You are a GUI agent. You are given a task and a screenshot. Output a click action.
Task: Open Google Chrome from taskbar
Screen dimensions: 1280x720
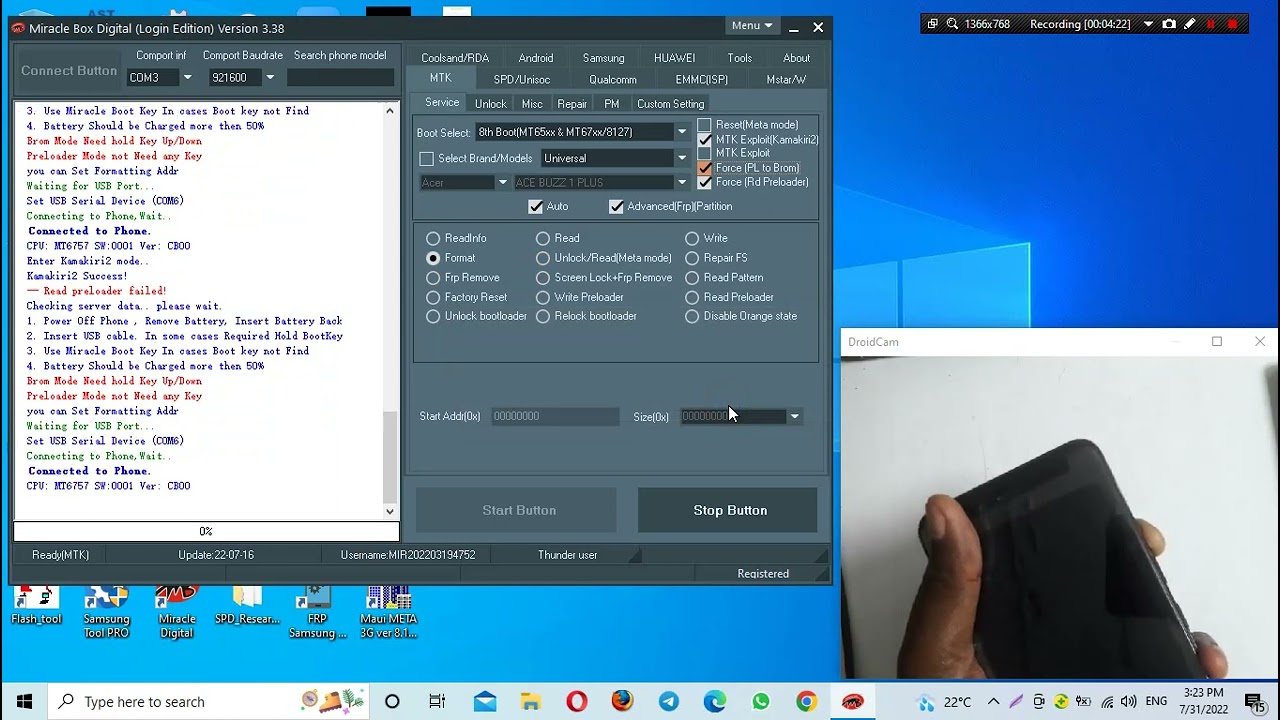806,701
